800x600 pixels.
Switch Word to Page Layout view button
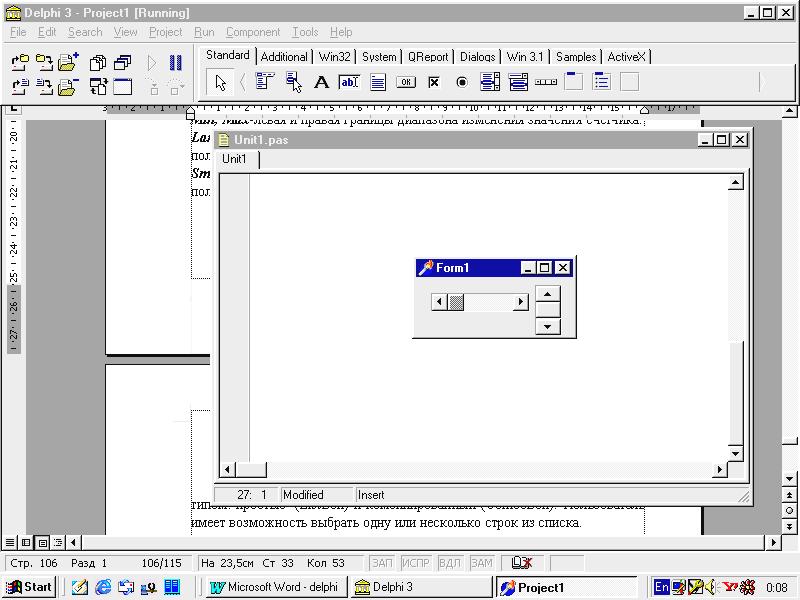tap(42, 542)
